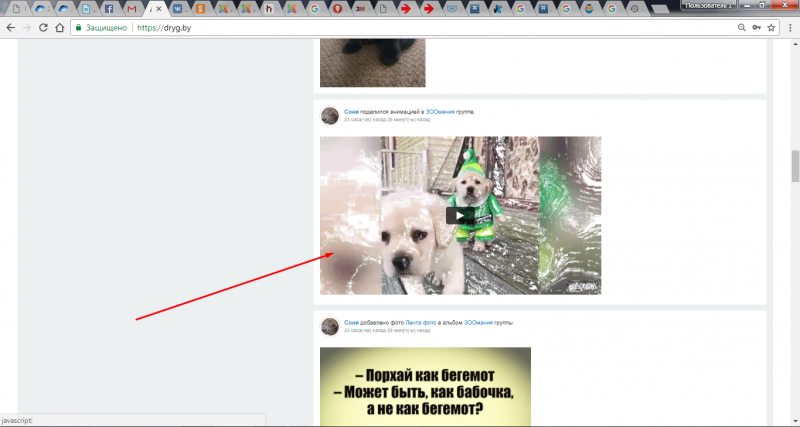
Task: Open author name link in animation post
Action: (x=350, y=111)
